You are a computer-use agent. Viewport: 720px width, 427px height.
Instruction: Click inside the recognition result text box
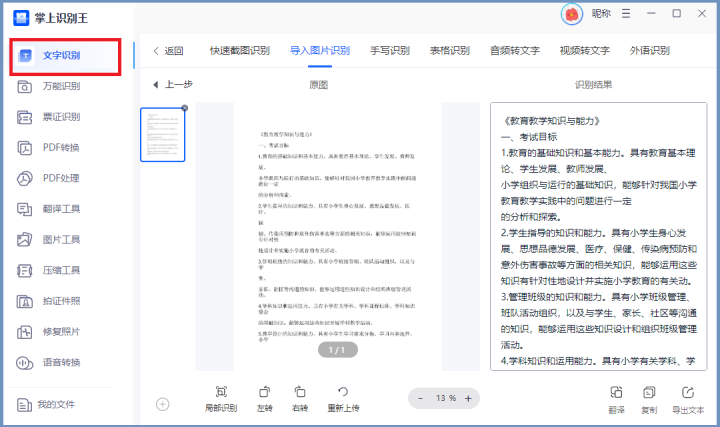pos(598,236)
